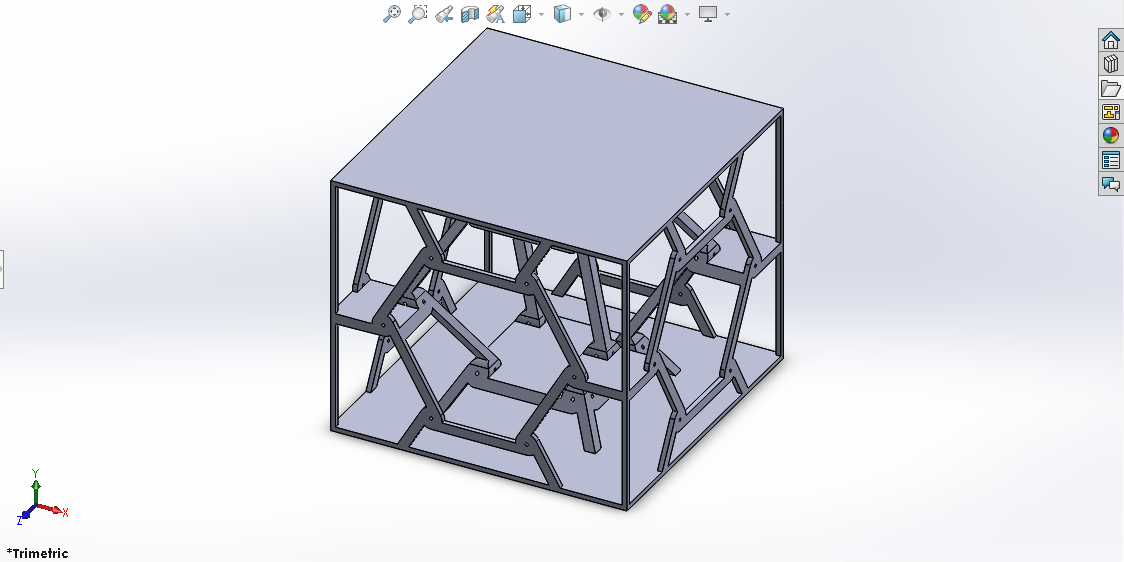Click the View Orientation cube icon
This screenshot has height=562, width=1124.
[x=522, y=14]
